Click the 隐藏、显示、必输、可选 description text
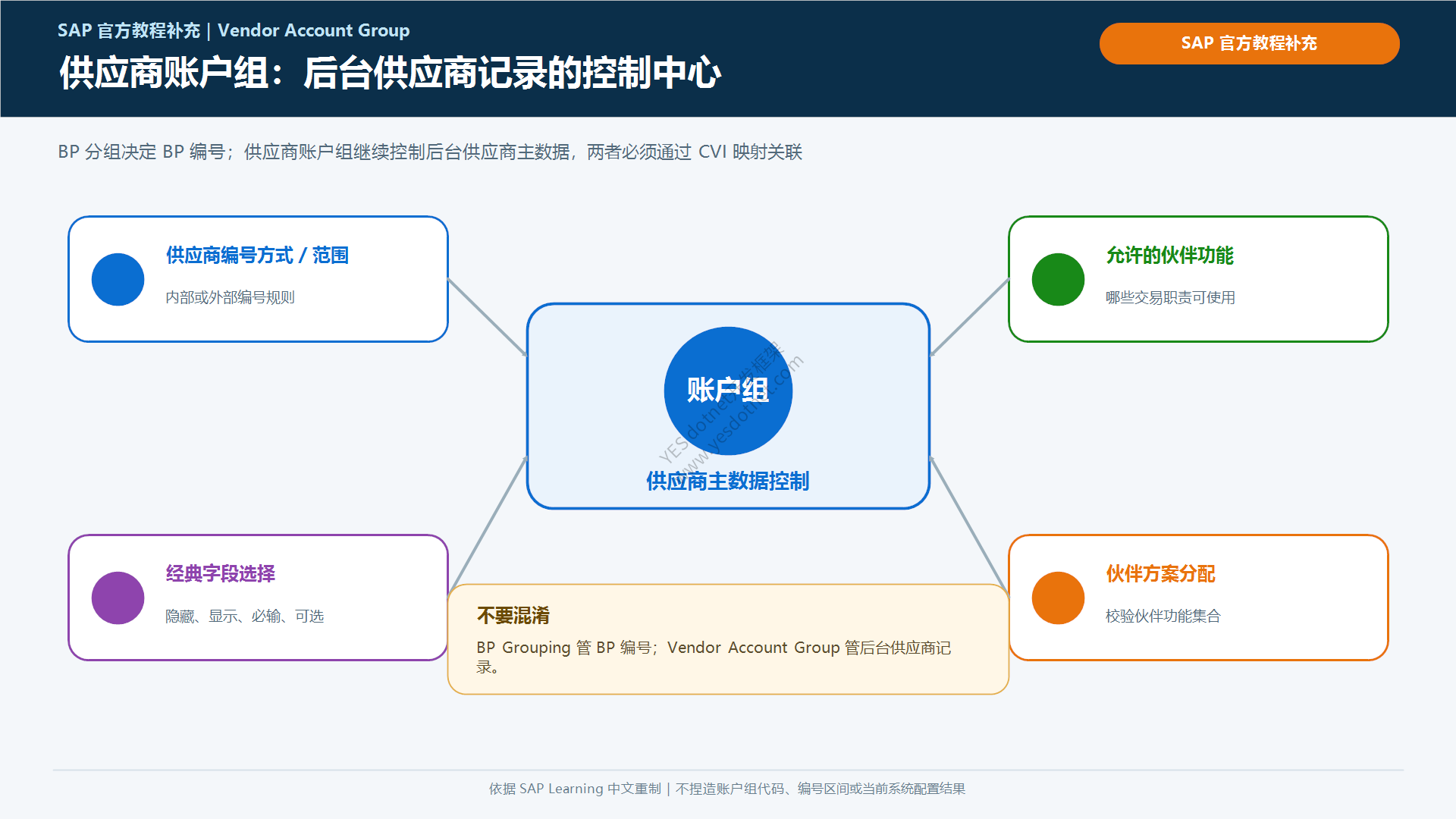This screenshot has width=1456, height=819. click(245, 616)
